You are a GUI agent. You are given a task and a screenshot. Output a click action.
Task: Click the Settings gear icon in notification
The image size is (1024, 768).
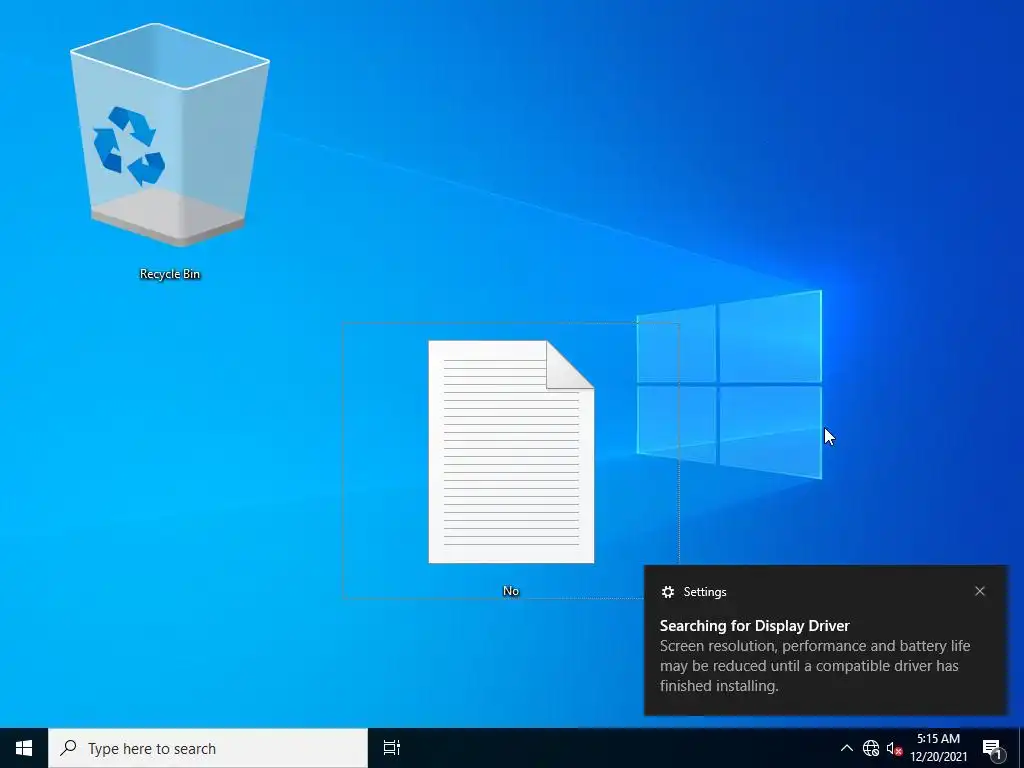(667, 592)
